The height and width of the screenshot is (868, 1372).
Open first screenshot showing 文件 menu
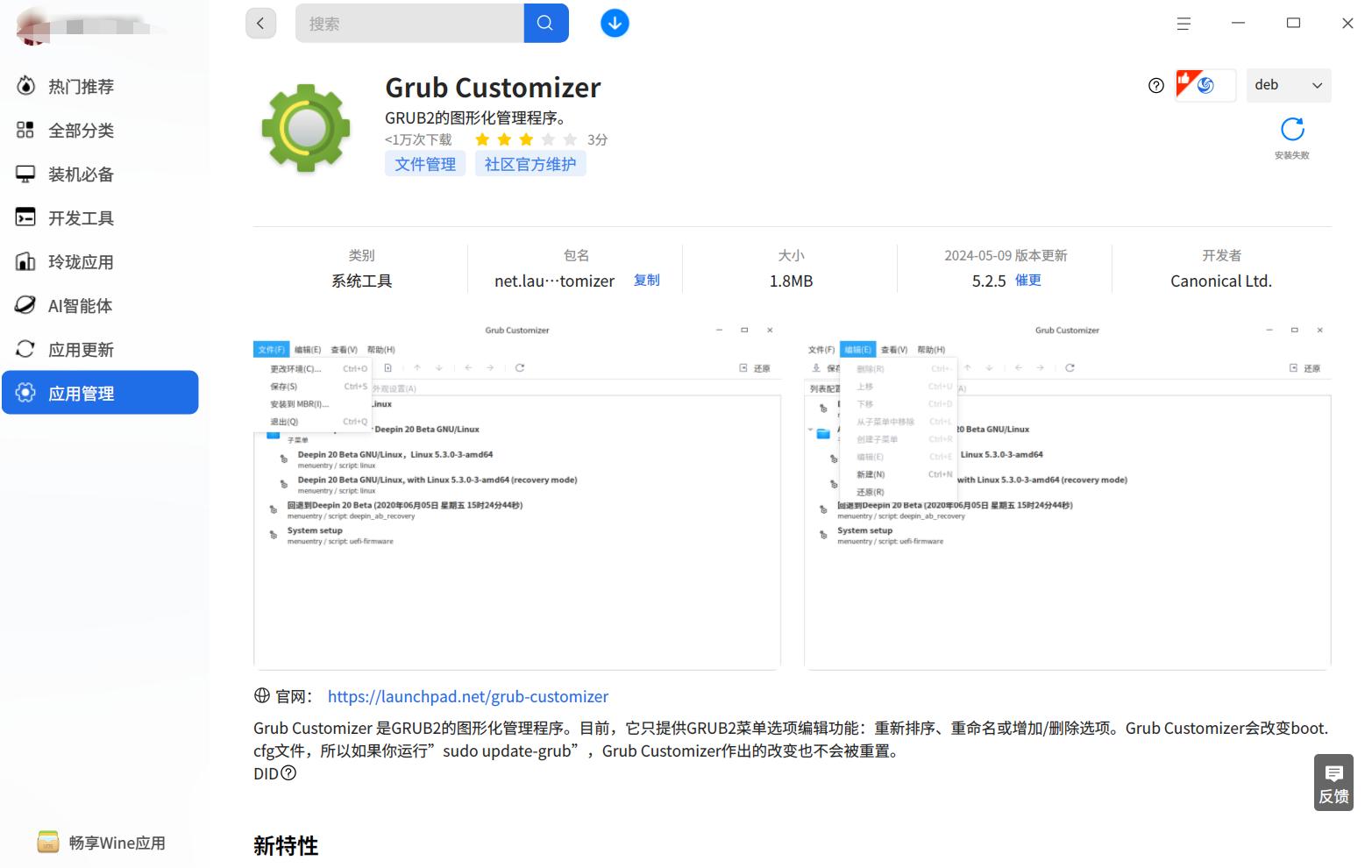(517, 496)
